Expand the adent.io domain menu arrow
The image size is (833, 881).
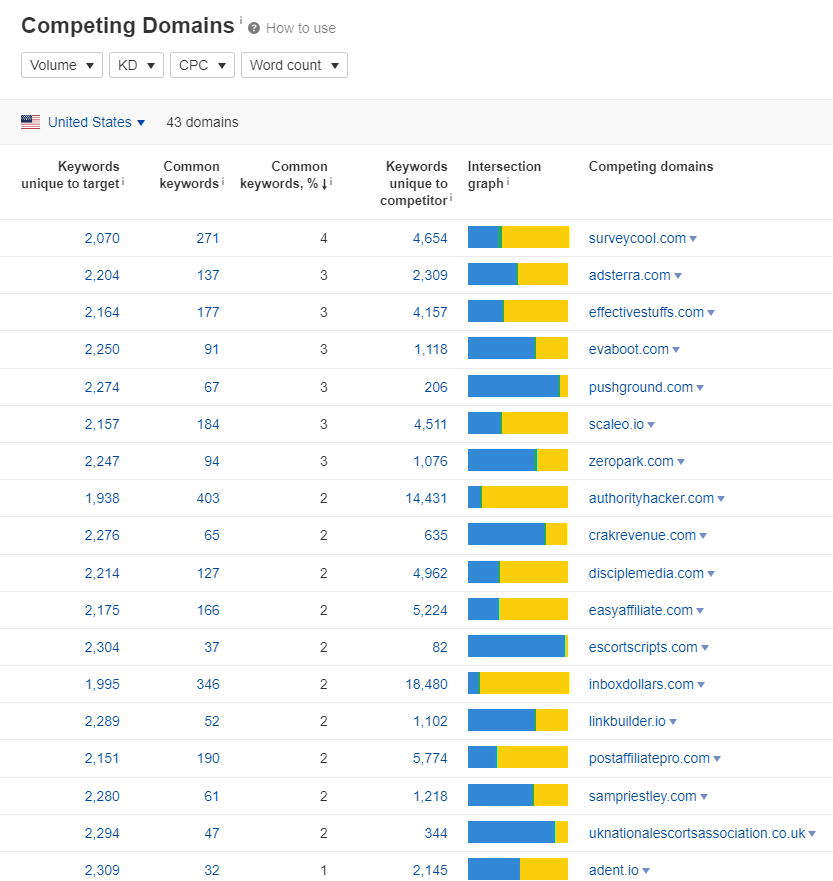tap(645, 871)
